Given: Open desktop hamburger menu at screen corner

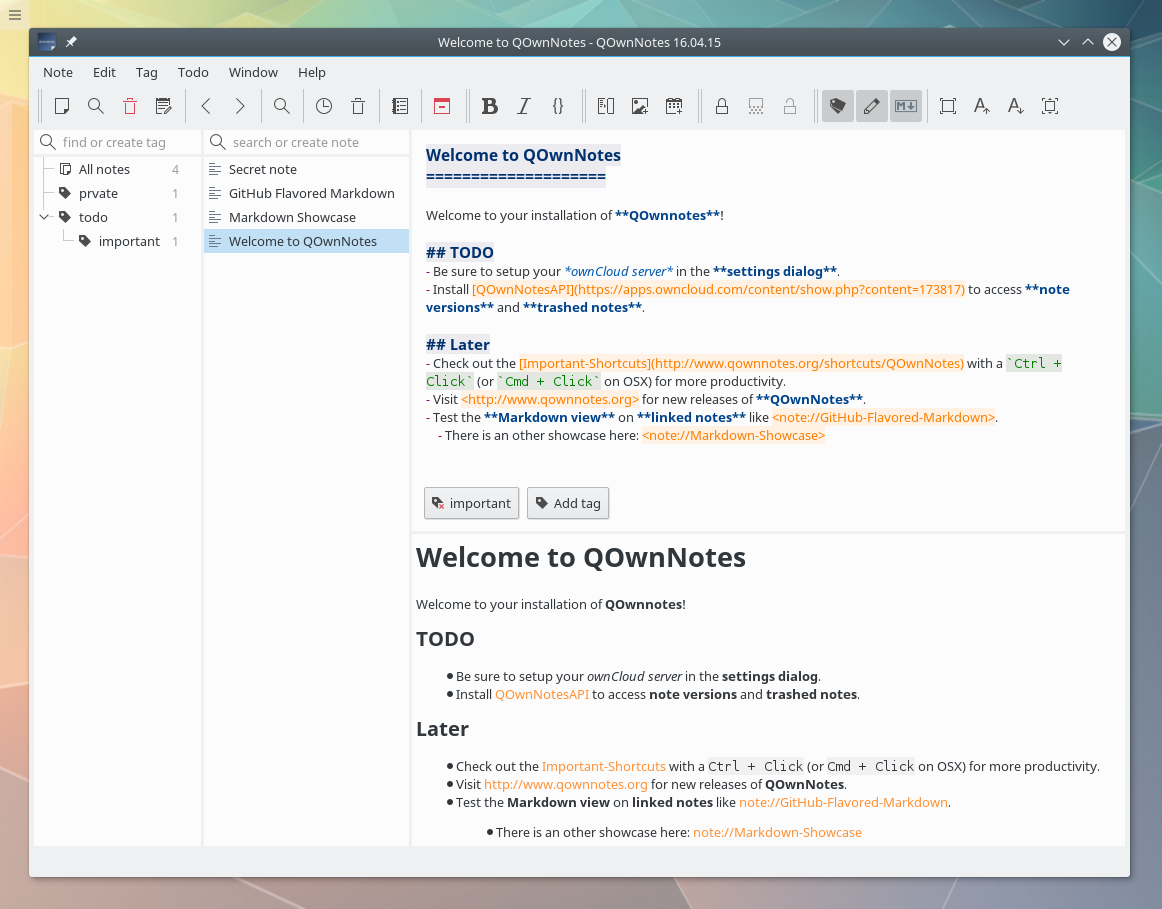Looking at the screenshot, I should [15, 14].
